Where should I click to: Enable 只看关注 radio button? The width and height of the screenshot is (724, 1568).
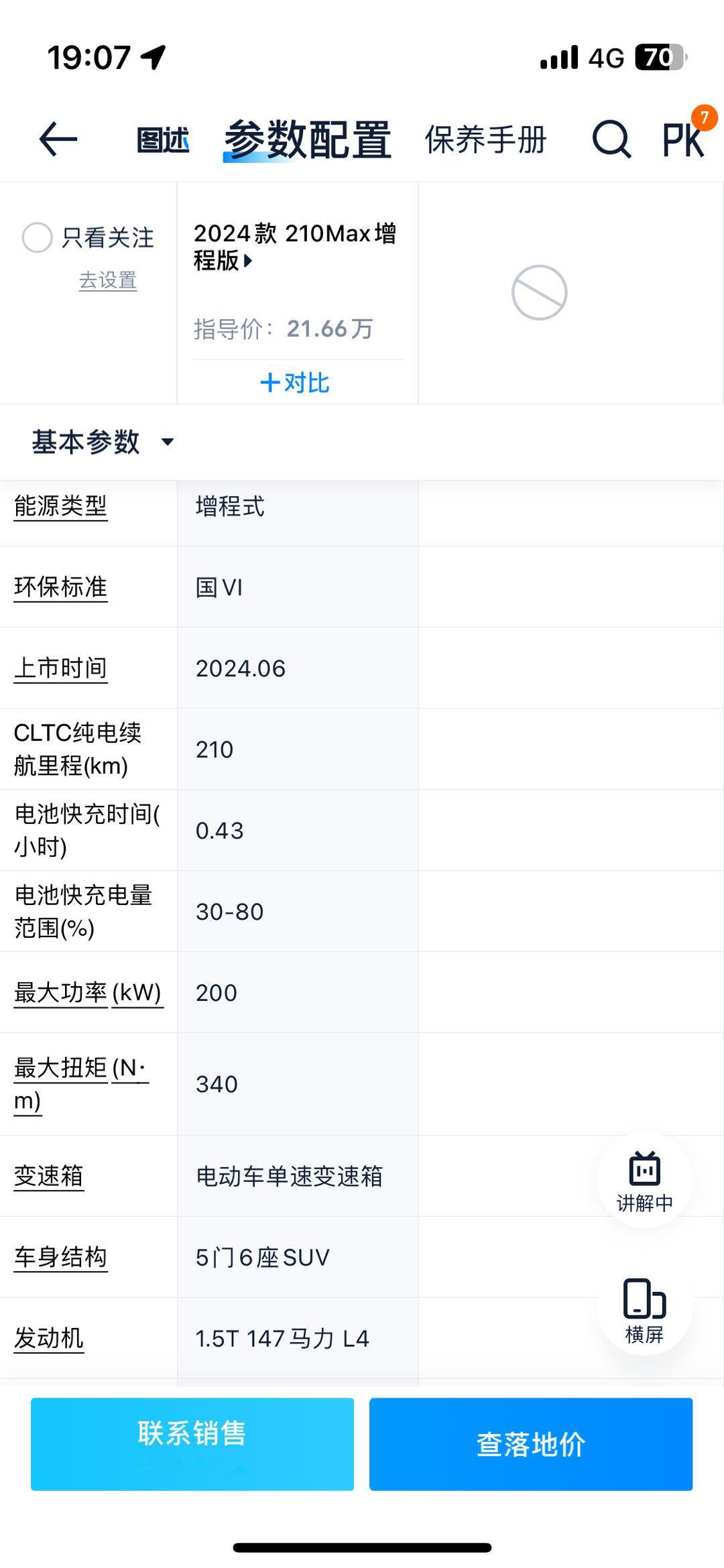coord(37,237)
